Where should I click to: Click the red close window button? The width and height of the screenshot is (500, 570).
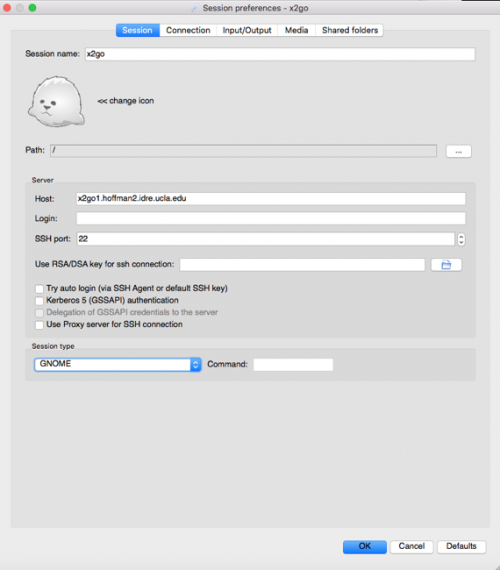(x=7, y=8)
